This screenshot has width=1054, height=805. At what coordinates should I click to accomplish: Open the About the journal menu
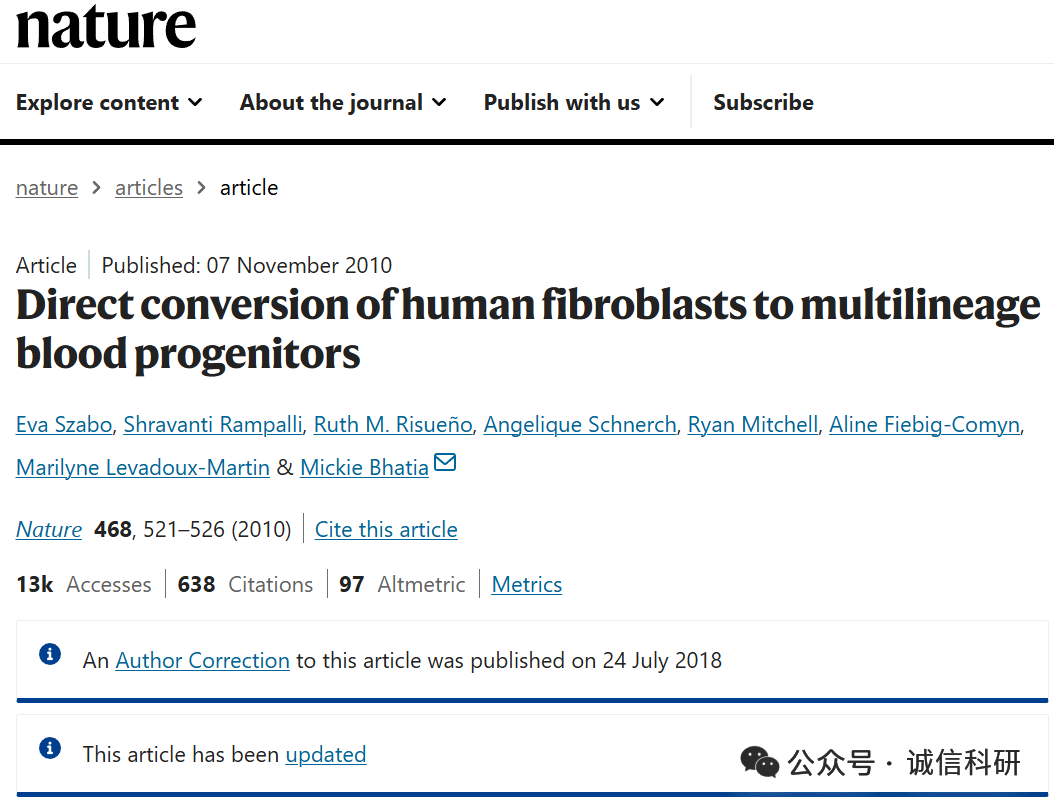343,102
